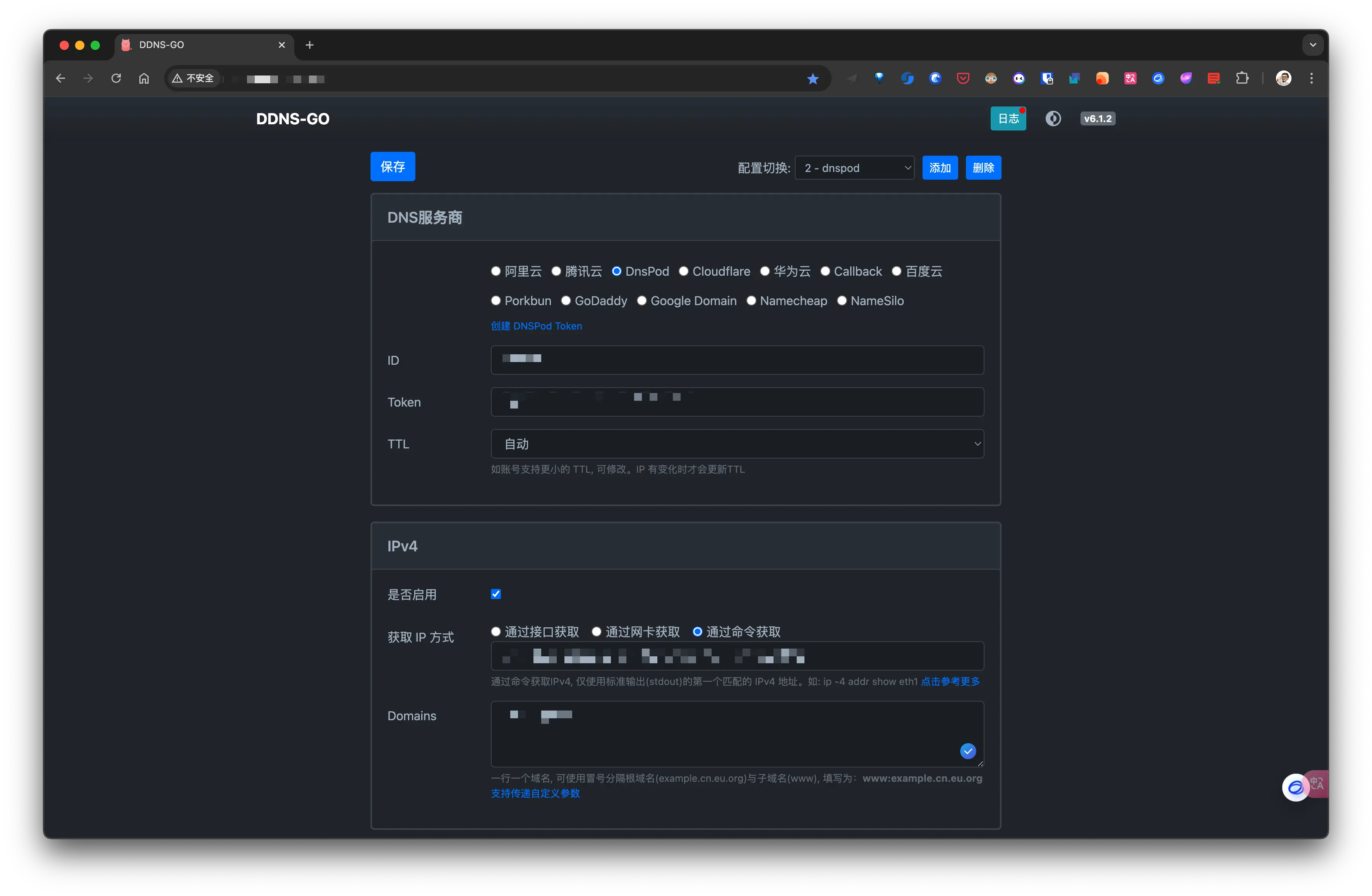Screen dimensions: 1372x896
Task: Expand the TTL 自动 dropdown
Action: point(737,443)
